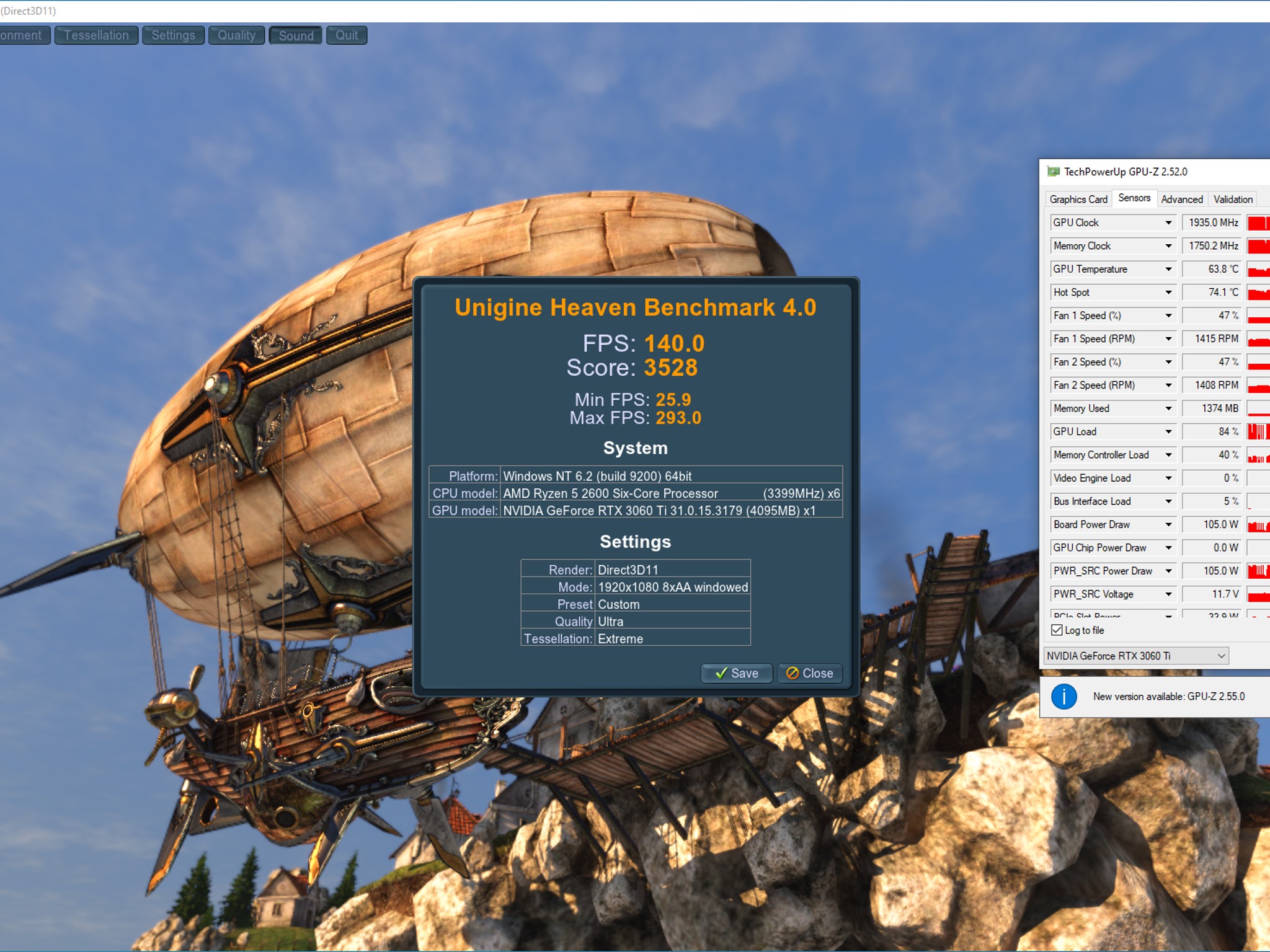This screenshot has height=952, width=1270.
Task: Open the GPU Temperature sensor dropdown arrow
Action: coord(1168,269)
